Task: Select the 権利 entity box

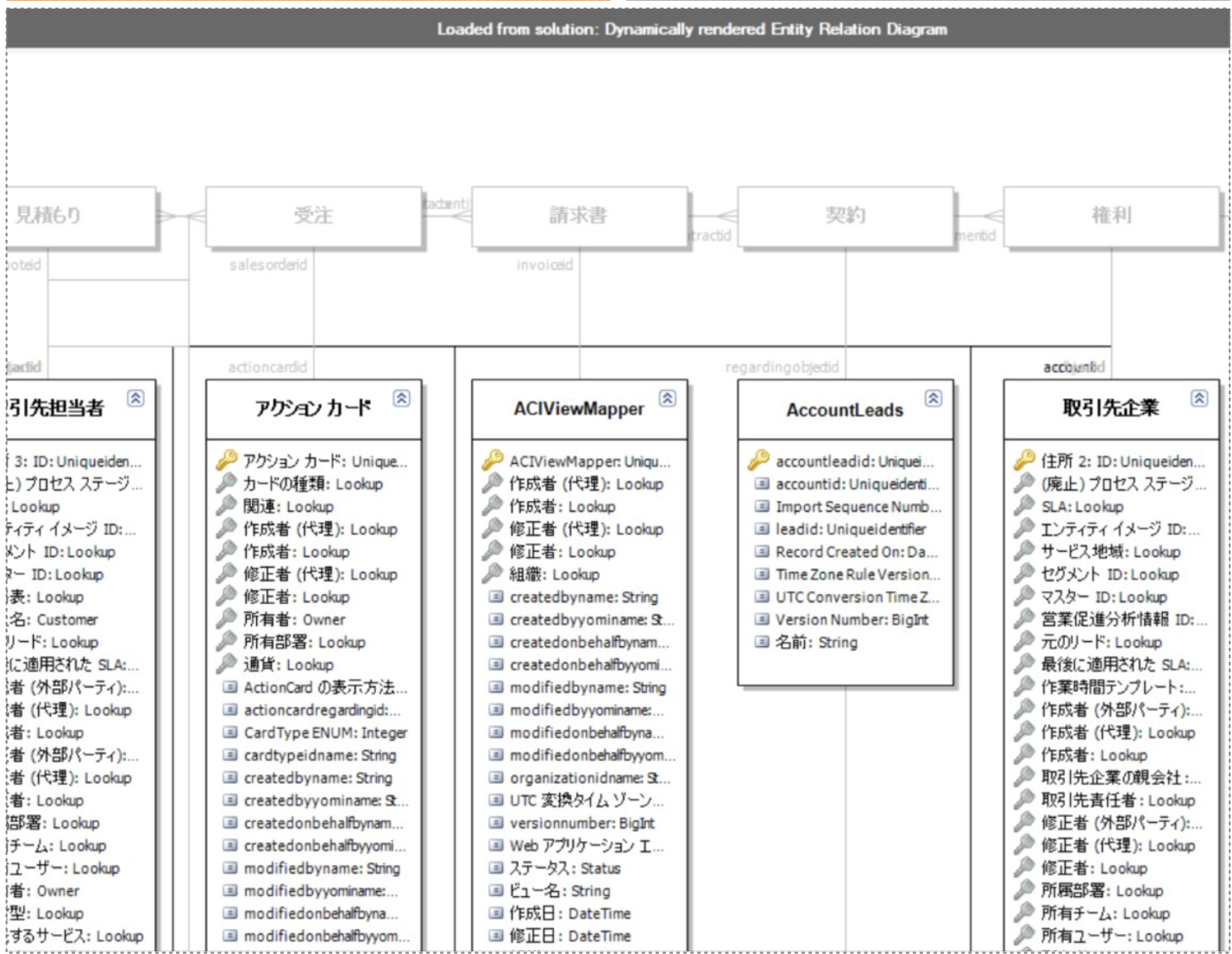Action: tap(1110, 216)
